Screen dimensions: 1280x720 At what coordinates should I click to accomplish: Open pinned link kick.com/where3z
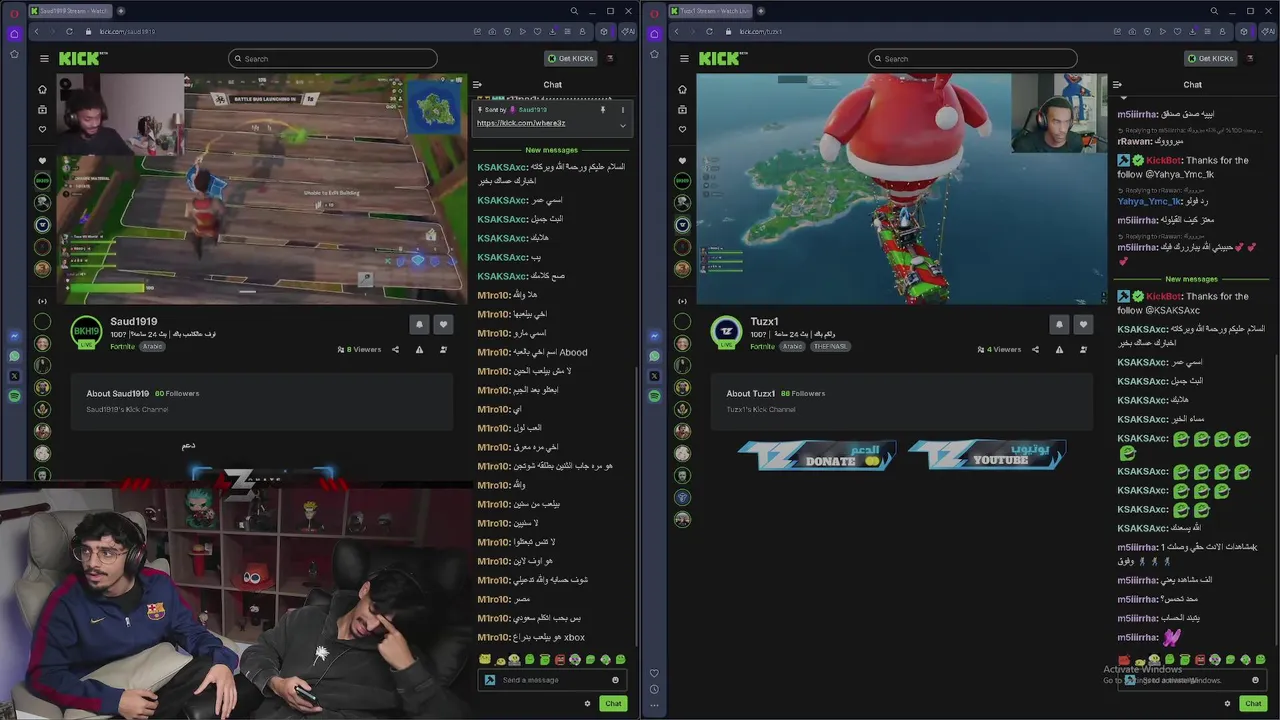521,123
